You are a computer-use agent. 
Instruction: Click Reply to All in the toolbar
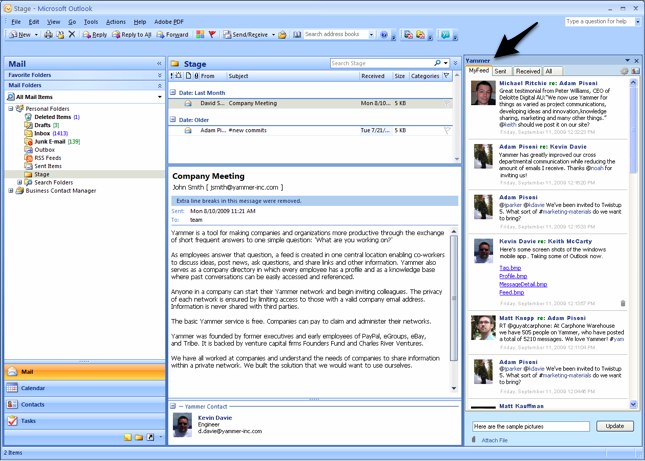point(132,35)
